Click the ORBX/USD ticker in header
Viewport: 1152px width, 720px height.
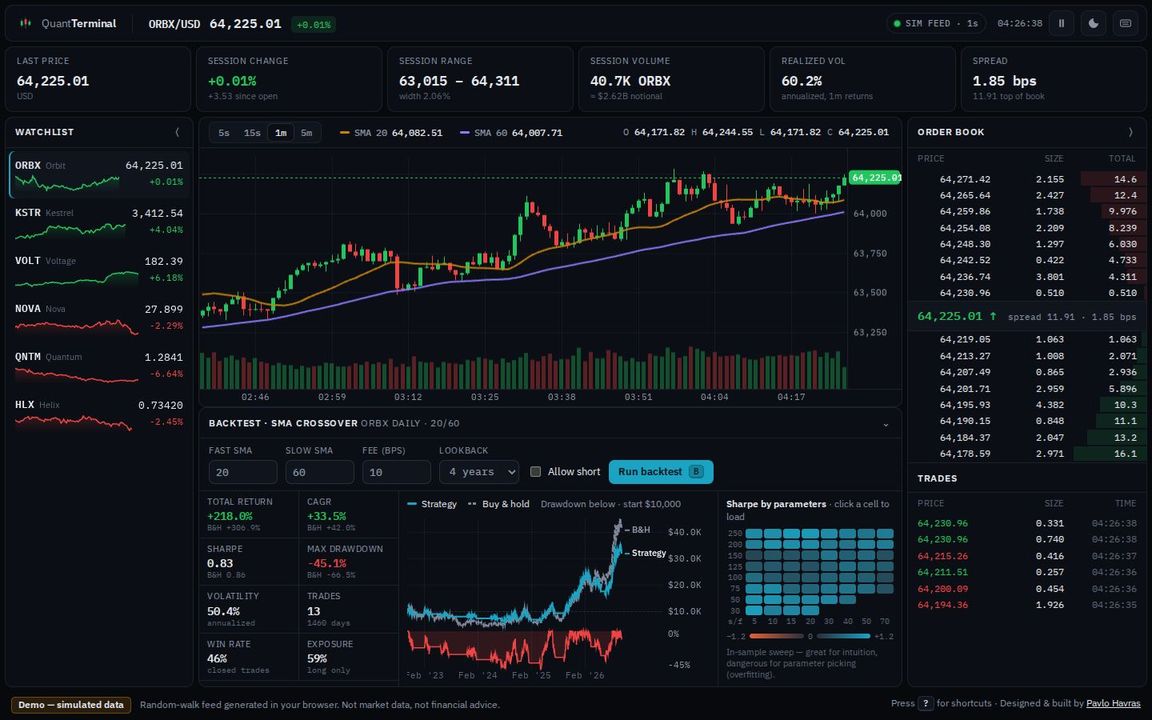174,24
